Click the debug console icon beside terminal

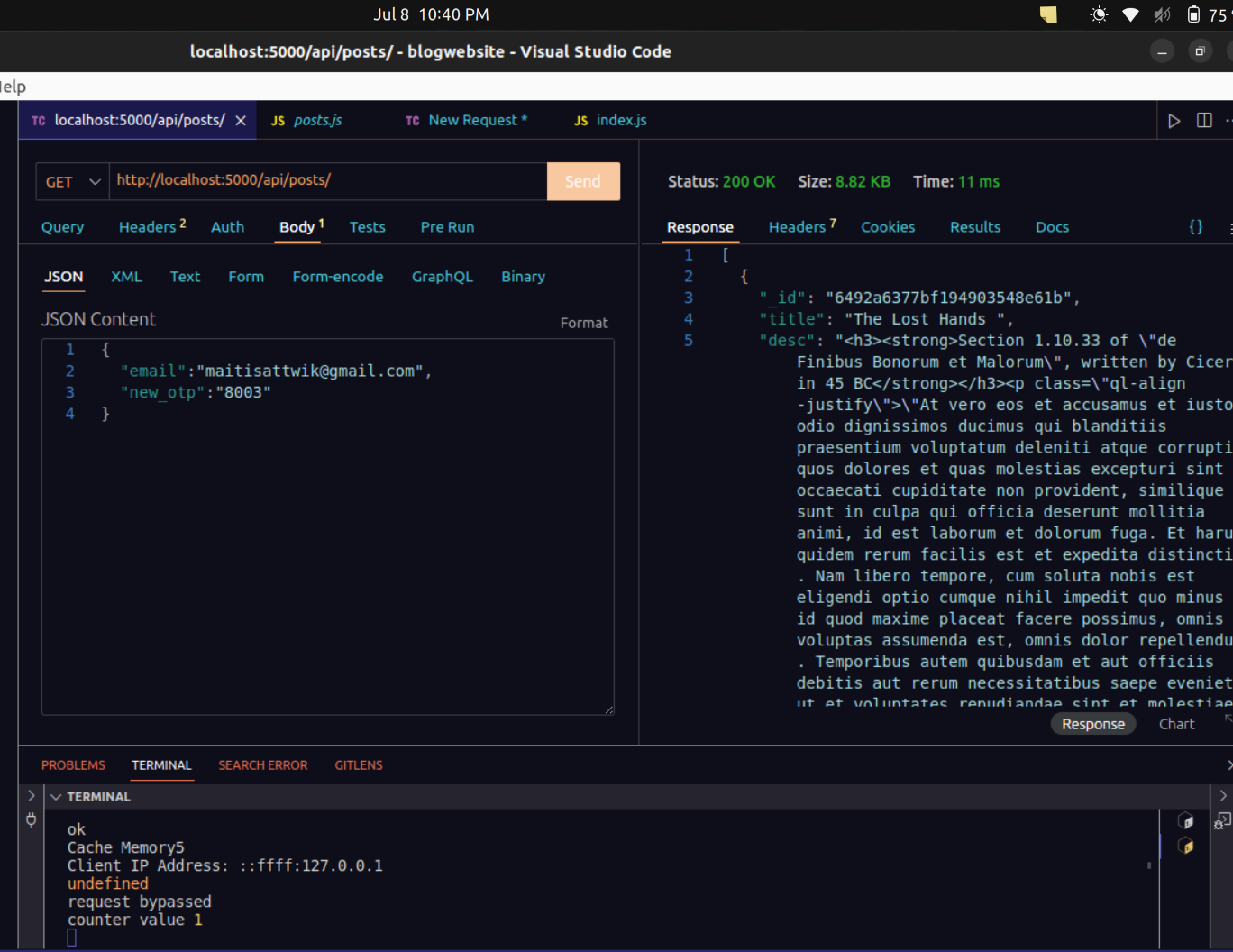click(x=1222, y=820)
